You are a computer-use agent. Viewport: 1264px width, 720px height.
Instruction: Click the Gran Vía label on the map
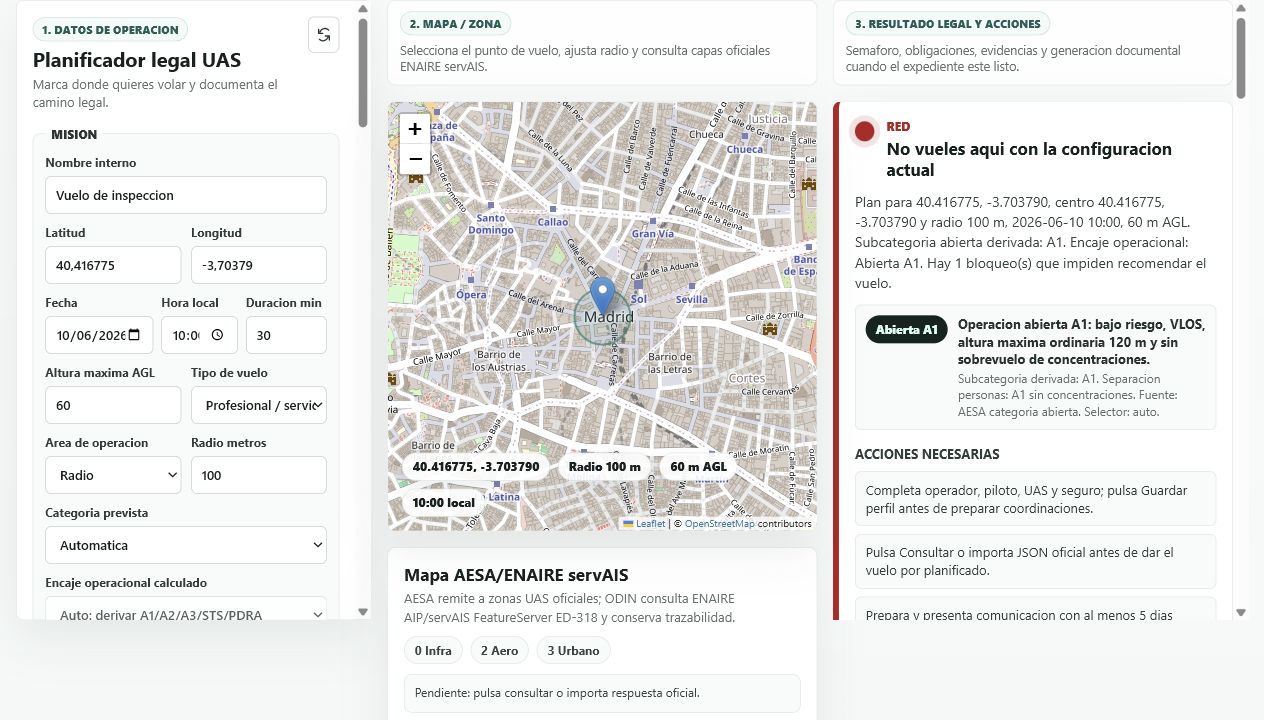653,234
